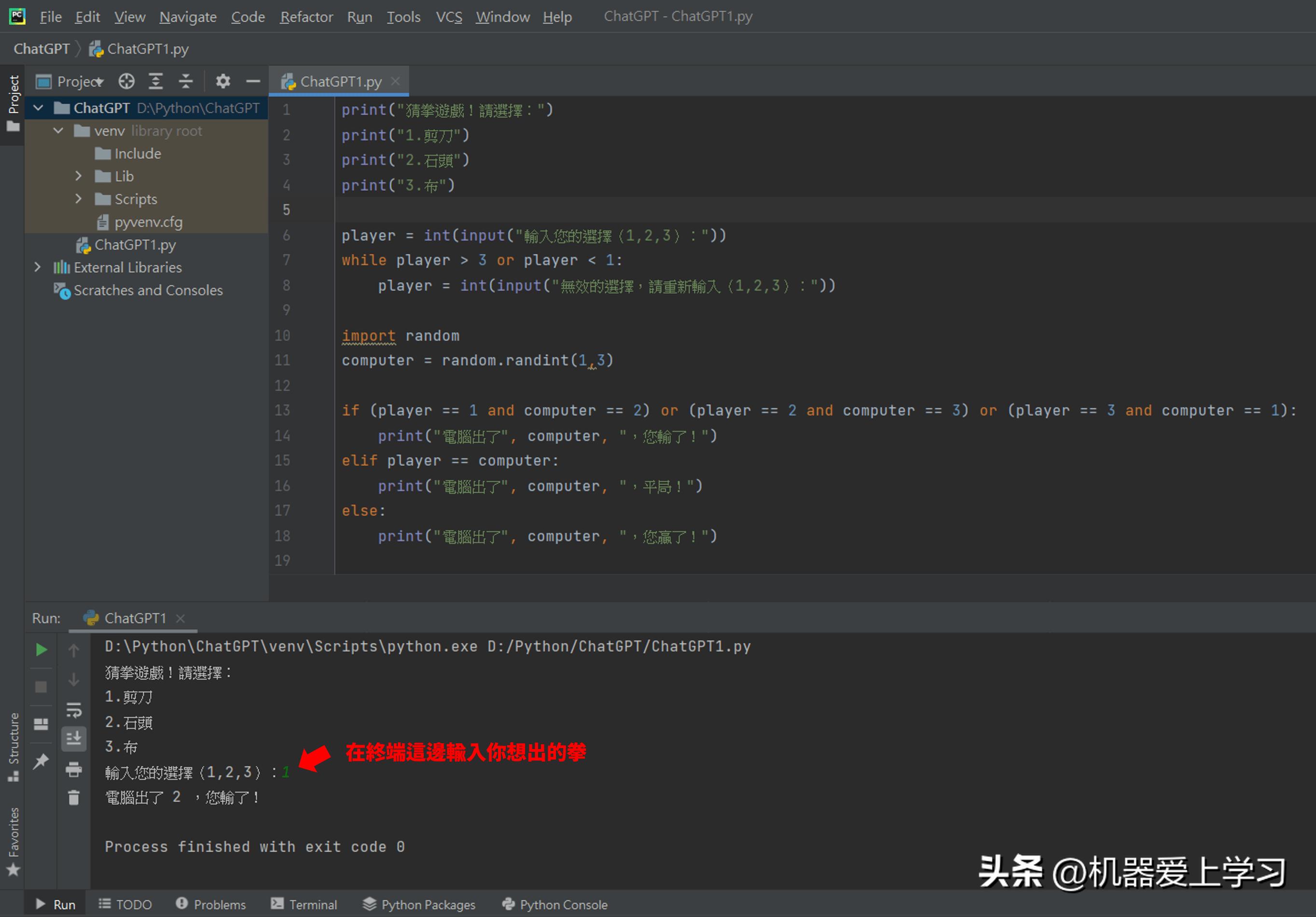The image size is (1316, 917).
Task: Rerun ChatGPT1 with green play button
Action: (41, 649)
